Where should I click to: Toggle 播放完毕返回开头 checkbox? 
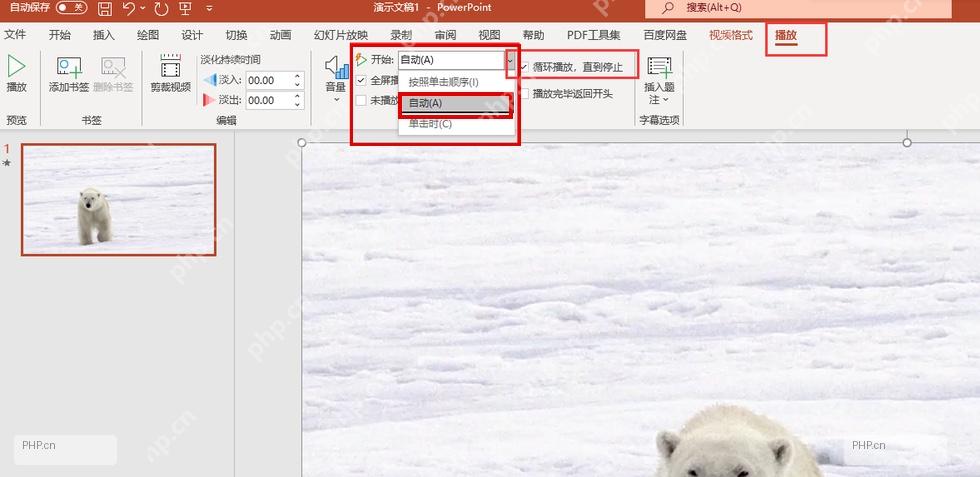524,94
